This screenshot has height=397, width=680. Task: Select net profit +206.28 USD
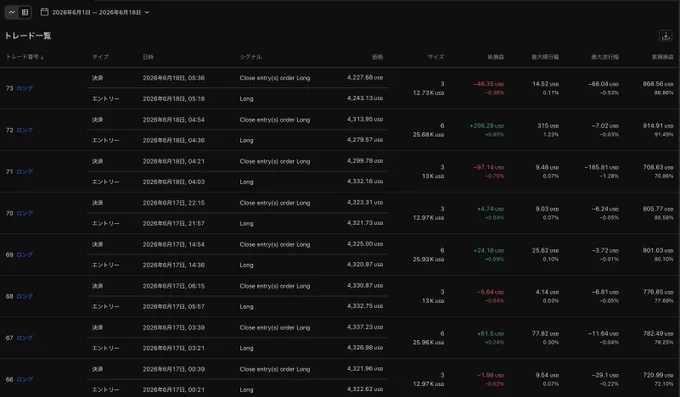487,125
